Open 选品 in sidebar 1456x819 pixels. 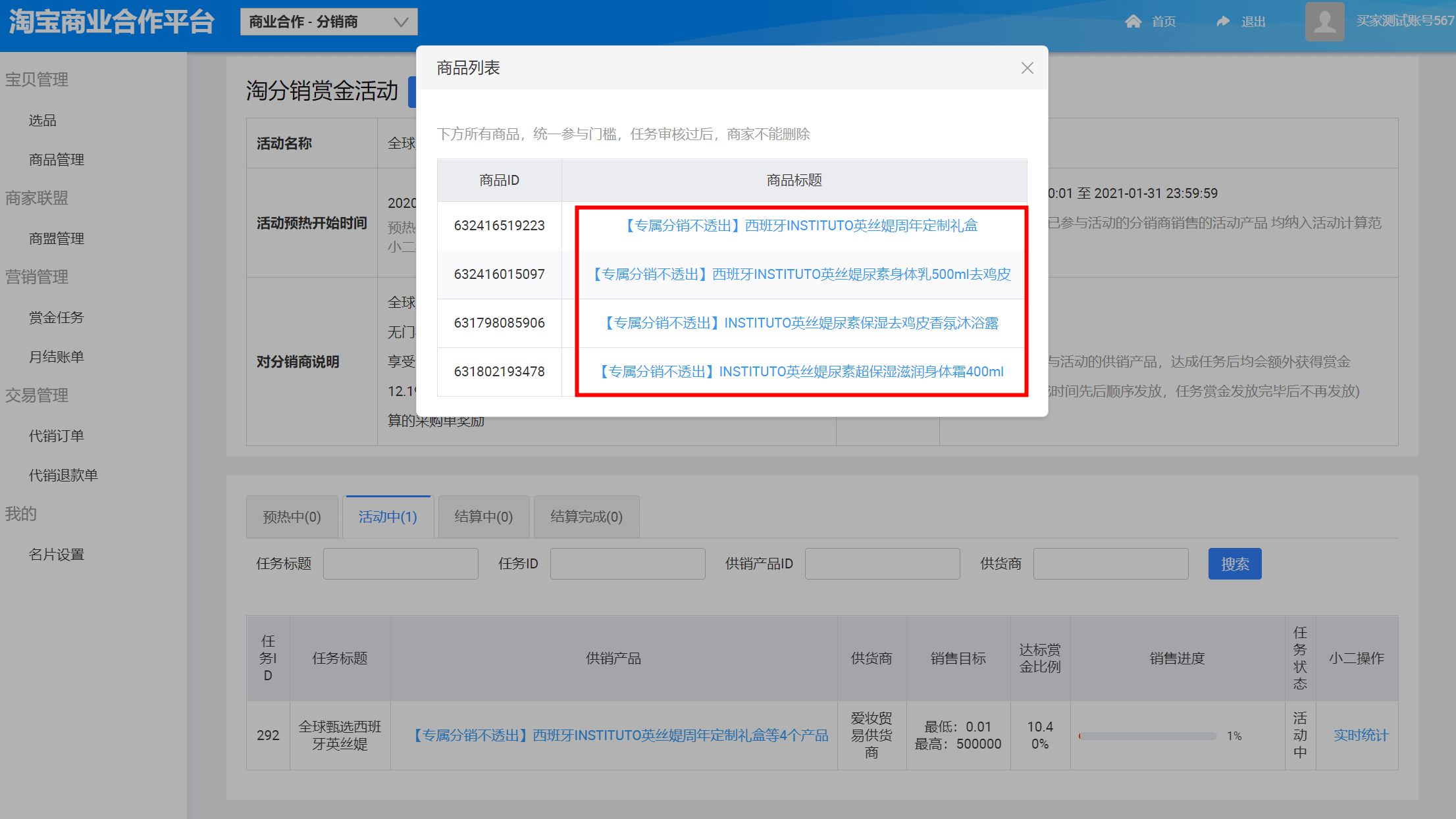[42, 120]
